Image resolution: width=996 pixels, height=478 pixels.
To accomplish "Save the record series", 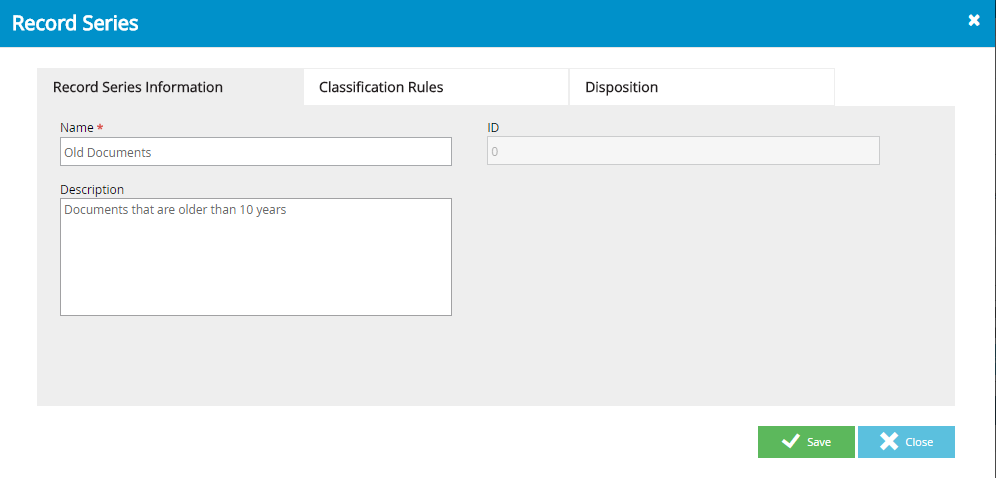I will click(806, 442).
